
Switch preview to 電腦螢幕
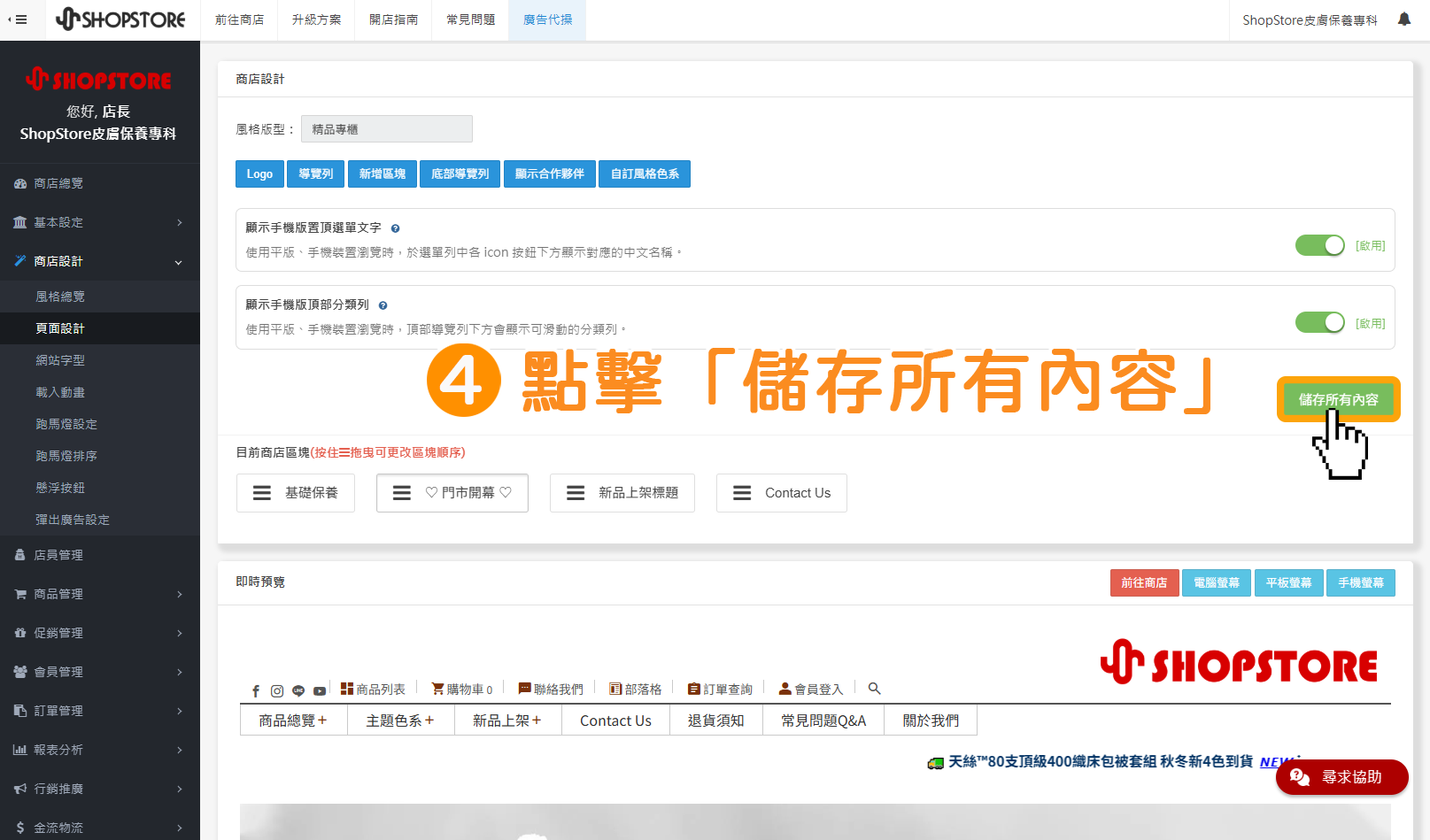tap(1217, 582)
